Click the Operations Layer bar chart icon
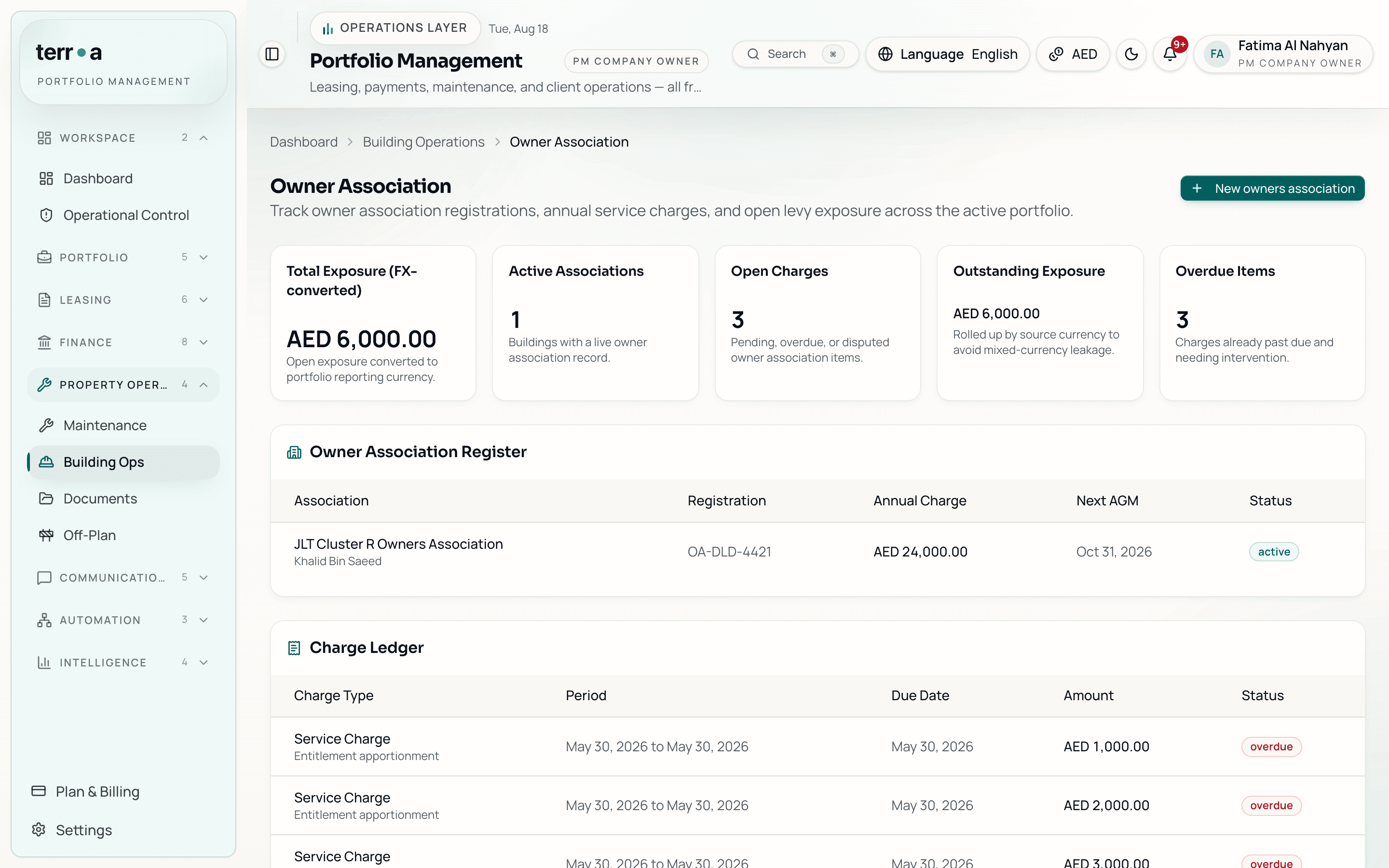Viewport: 1389px width, 868px height. pos(328,29)
